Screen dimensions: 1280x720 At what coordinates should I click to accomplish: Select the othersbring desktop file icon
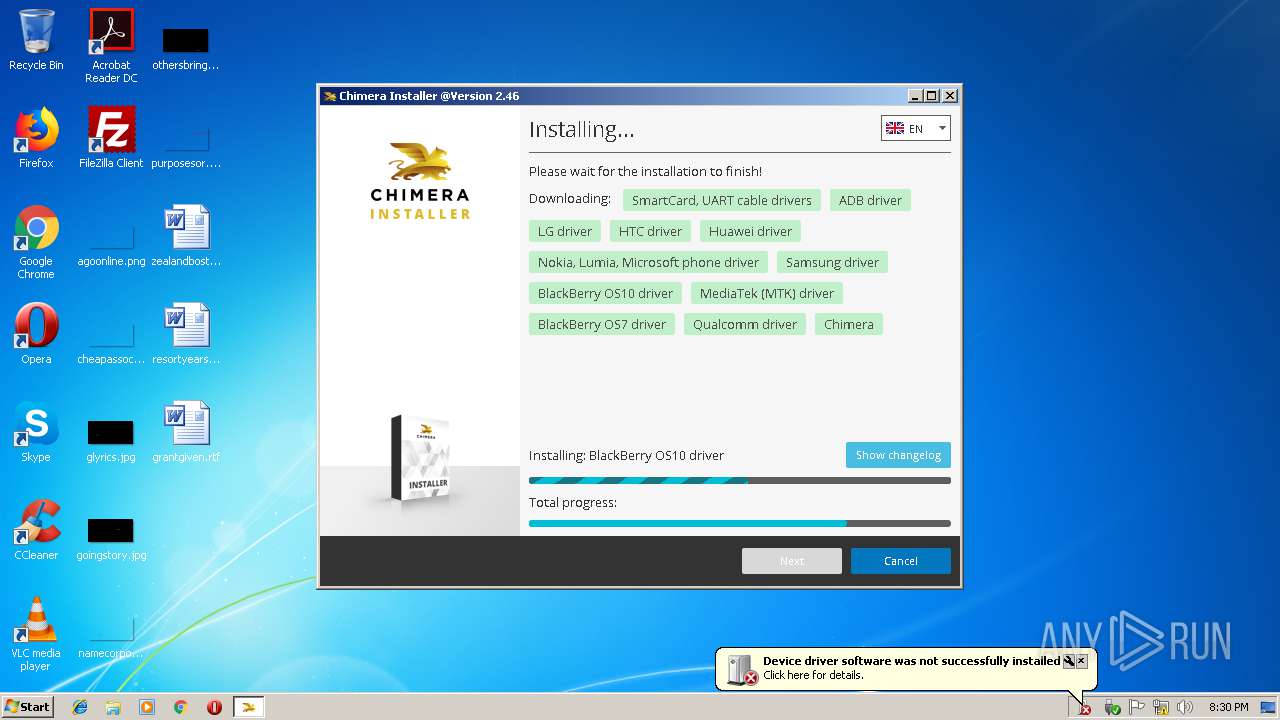click(186, 48)
